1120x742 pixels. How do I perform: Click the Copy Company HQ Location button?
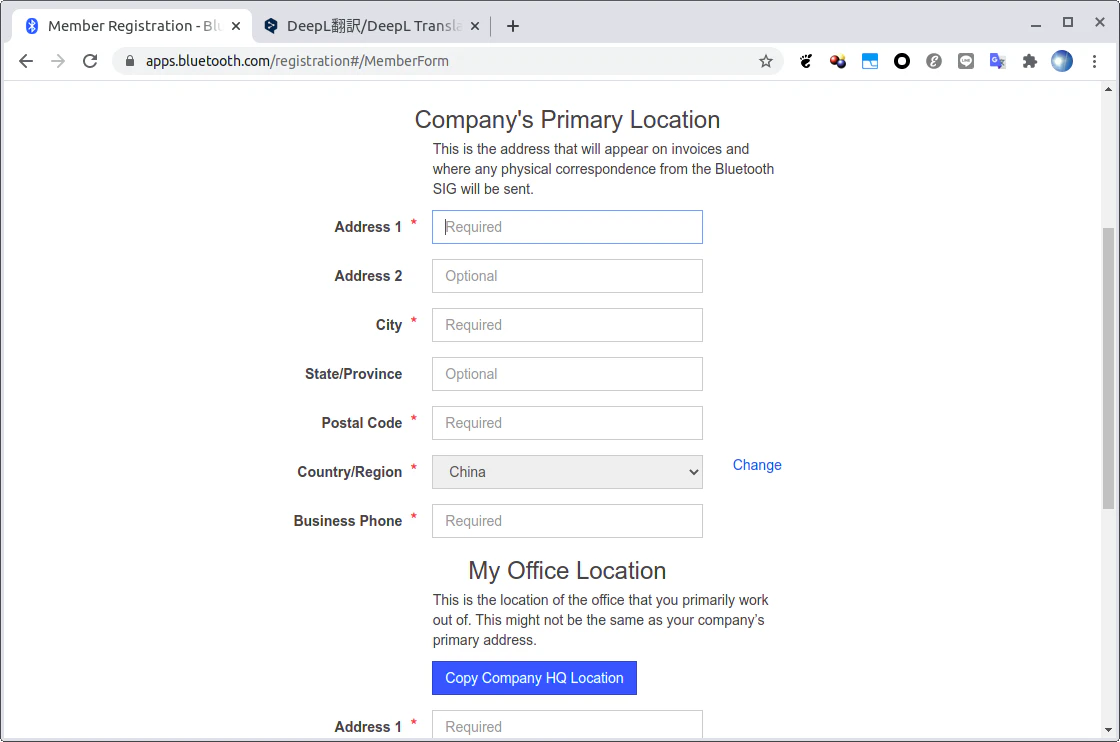click(534, 678)
